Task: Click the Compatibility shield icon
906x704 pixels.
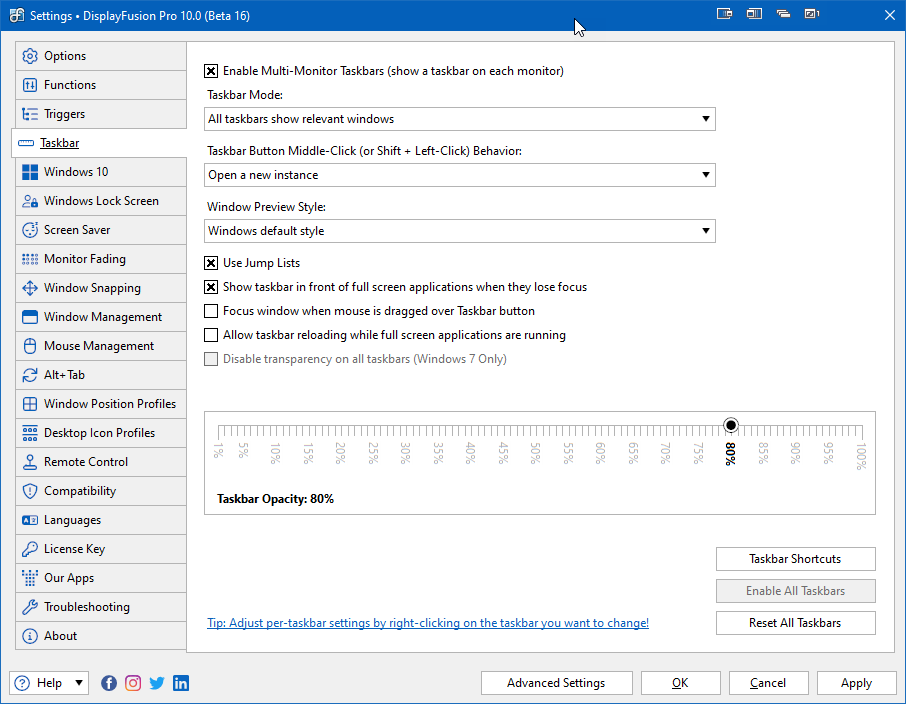Action: [29, 491]
